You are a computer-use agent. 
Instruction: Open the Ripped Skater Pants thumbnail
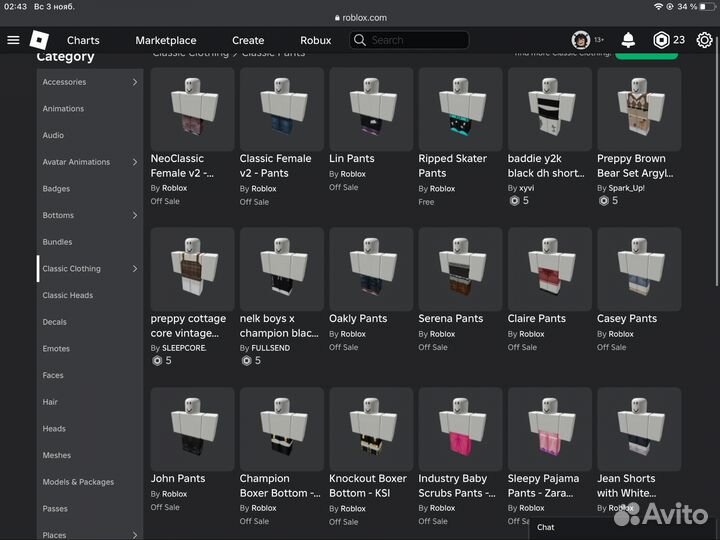[460, 109]
